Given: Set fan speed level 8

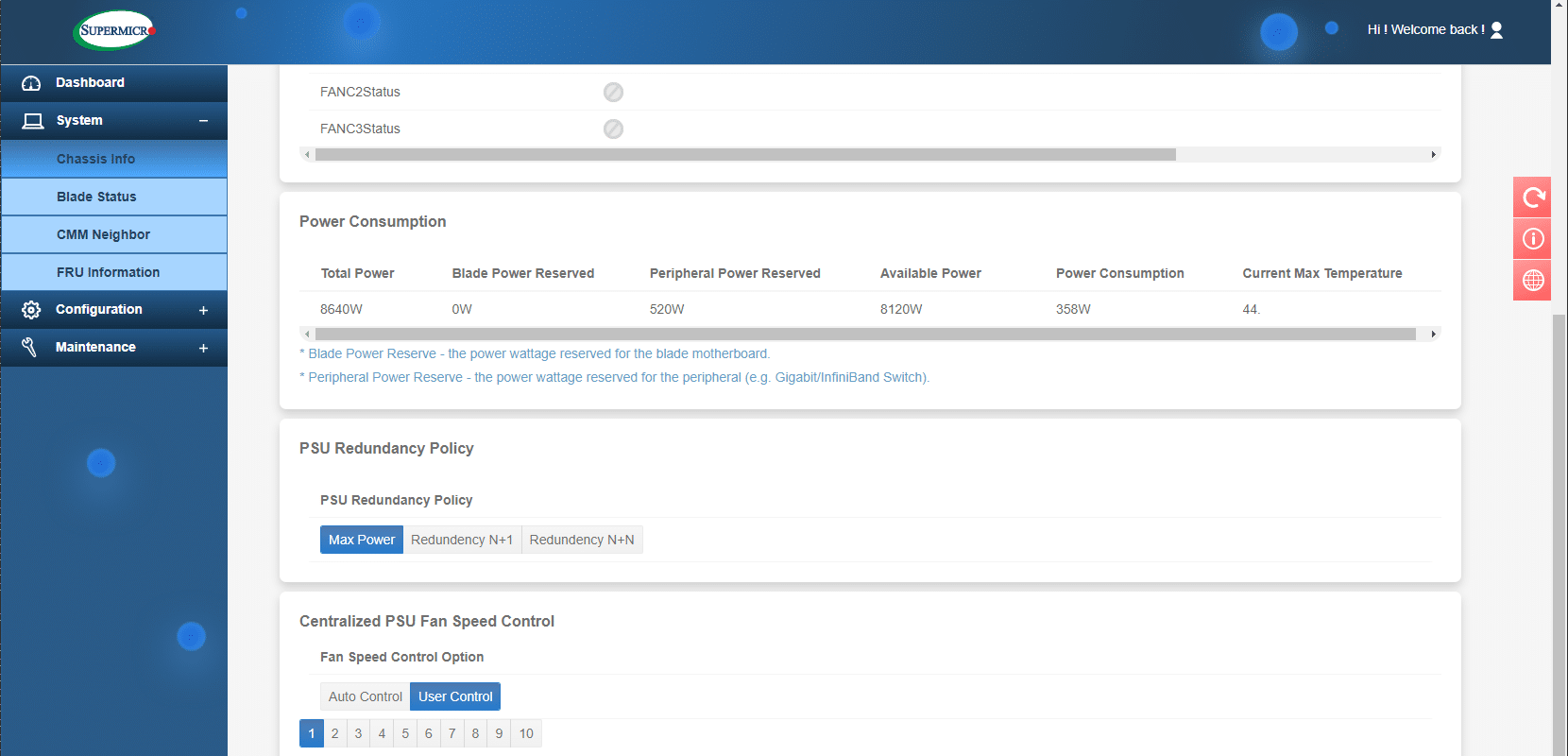Looking at the screenshot, I should (x=475, y=733).
